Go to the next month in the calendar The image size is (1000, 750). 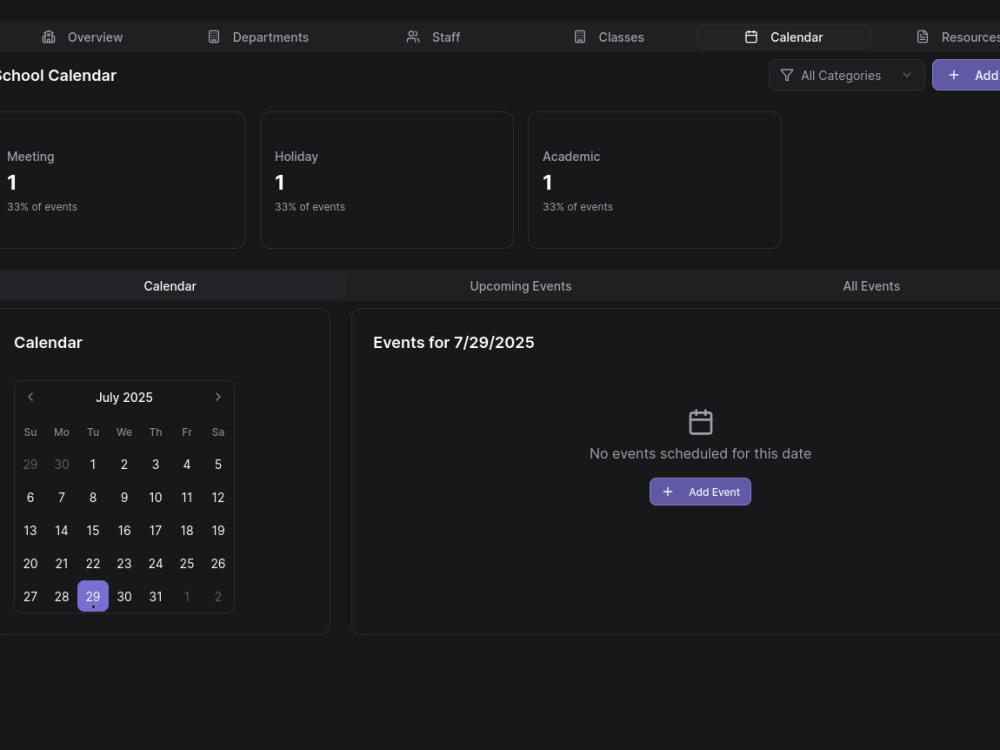[217, 397]
